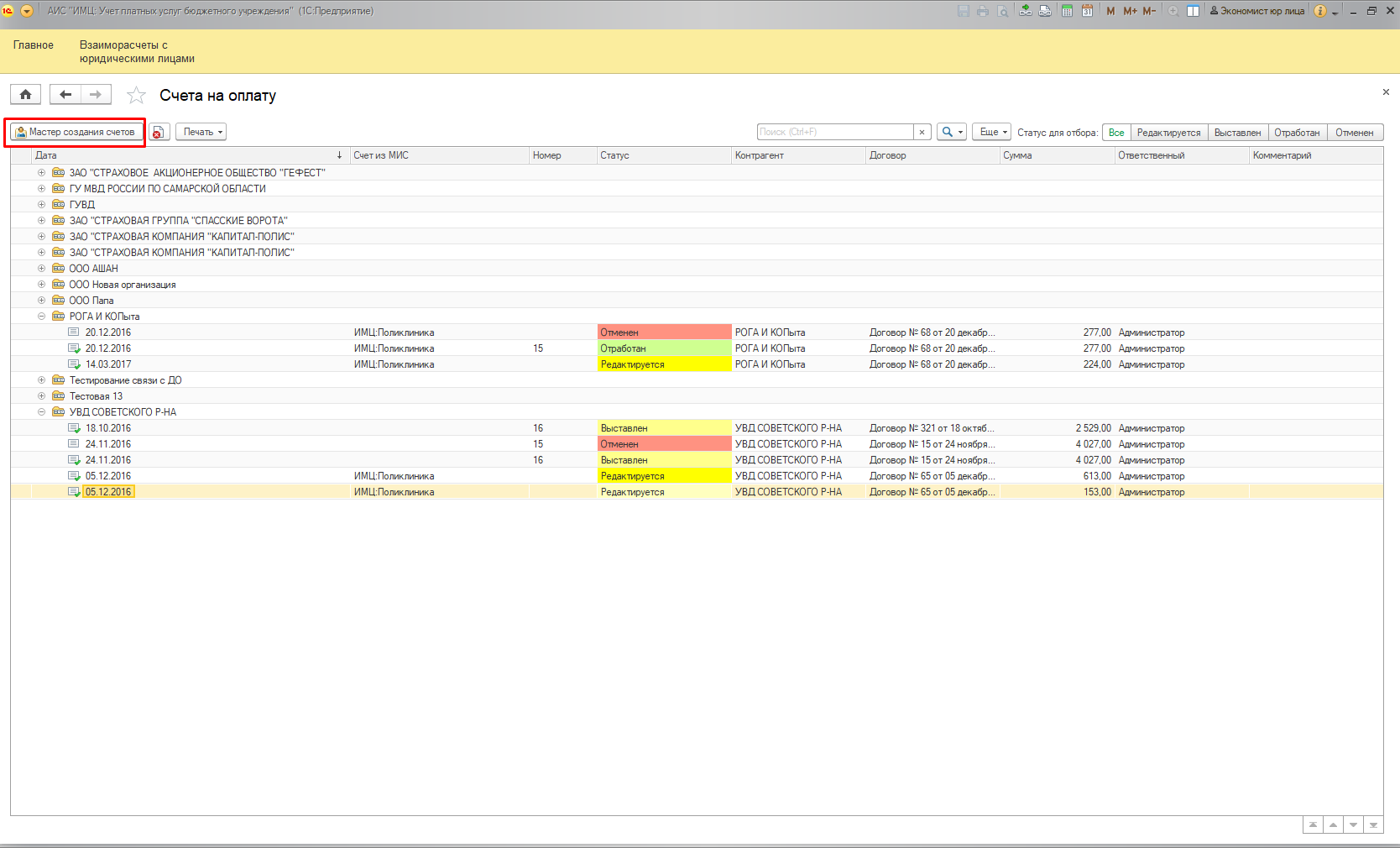Click in the Поиск search field
Screen dimensions: 1400x848
tap(834, 132)
